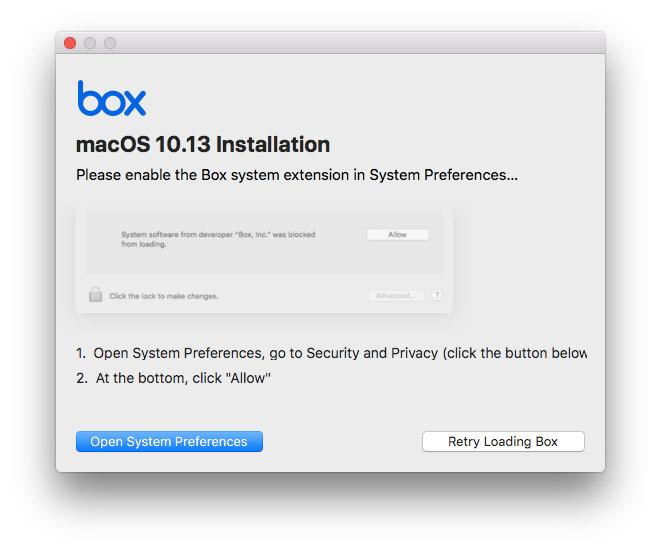Click the 'Click the lock to make changes' text
This screenshot has height=552, width=661.
pyautogui.click(x=163, y=296)
